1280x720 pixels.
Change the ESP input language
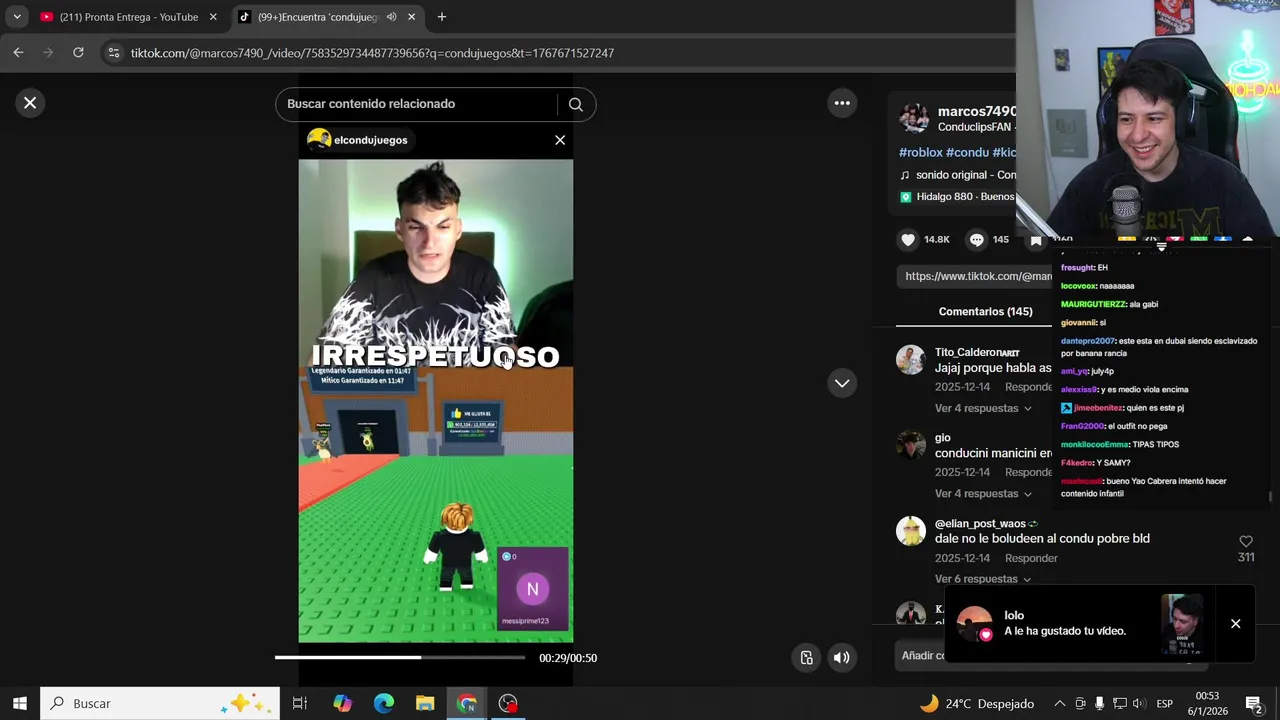coord(1164,703)
